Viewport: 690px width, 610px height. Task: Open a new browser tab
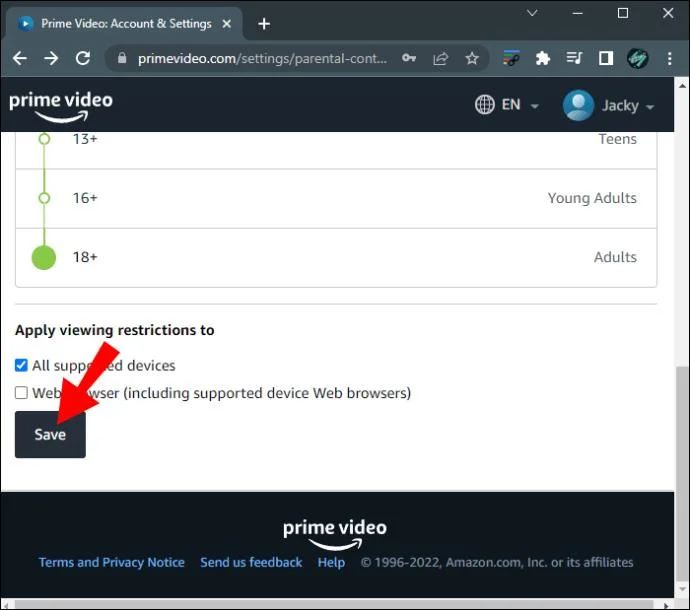pos(264,24)
